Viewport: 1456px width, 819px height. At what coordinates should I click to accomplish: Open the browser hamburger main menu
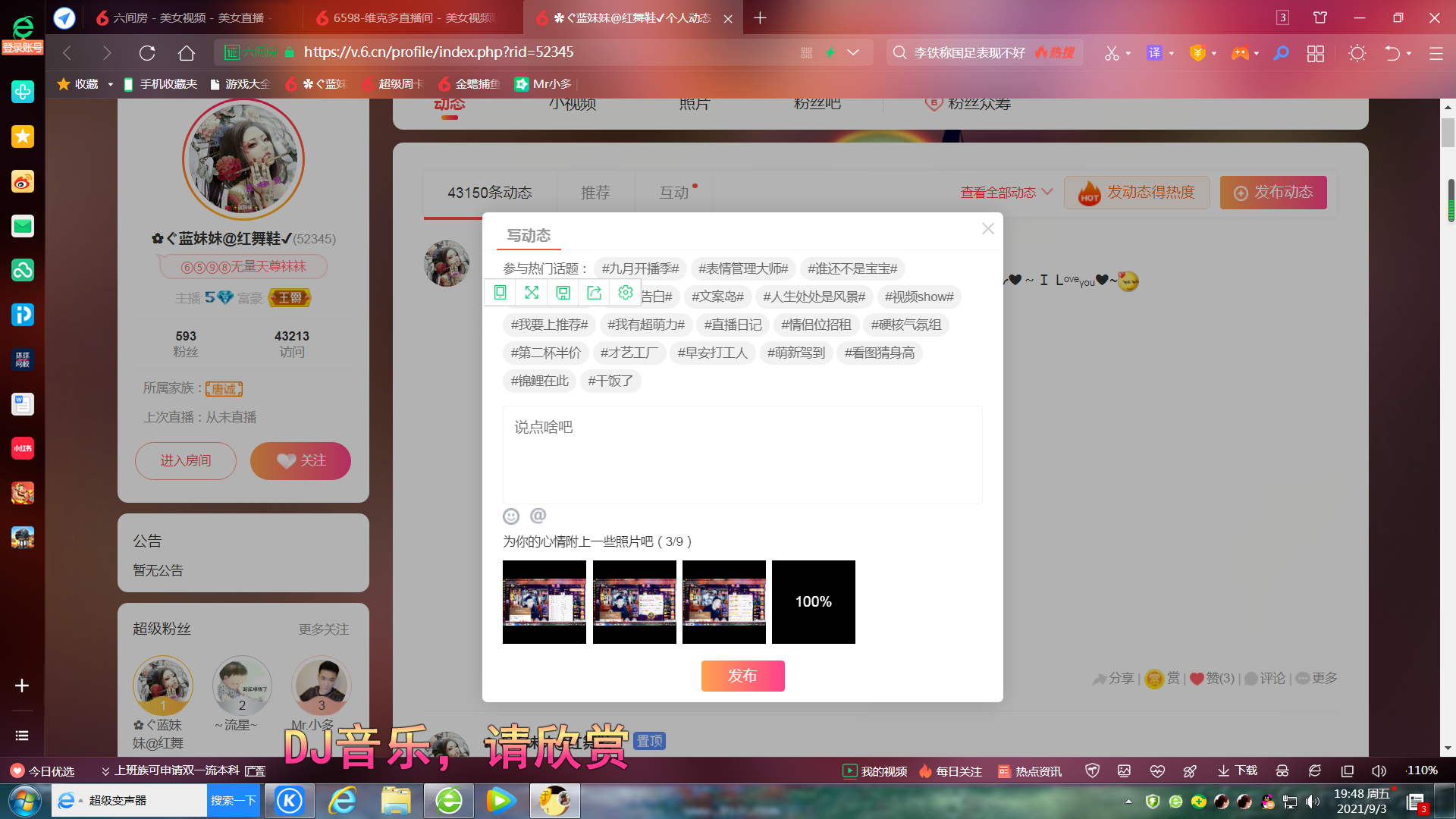(x=1436, y=53)
